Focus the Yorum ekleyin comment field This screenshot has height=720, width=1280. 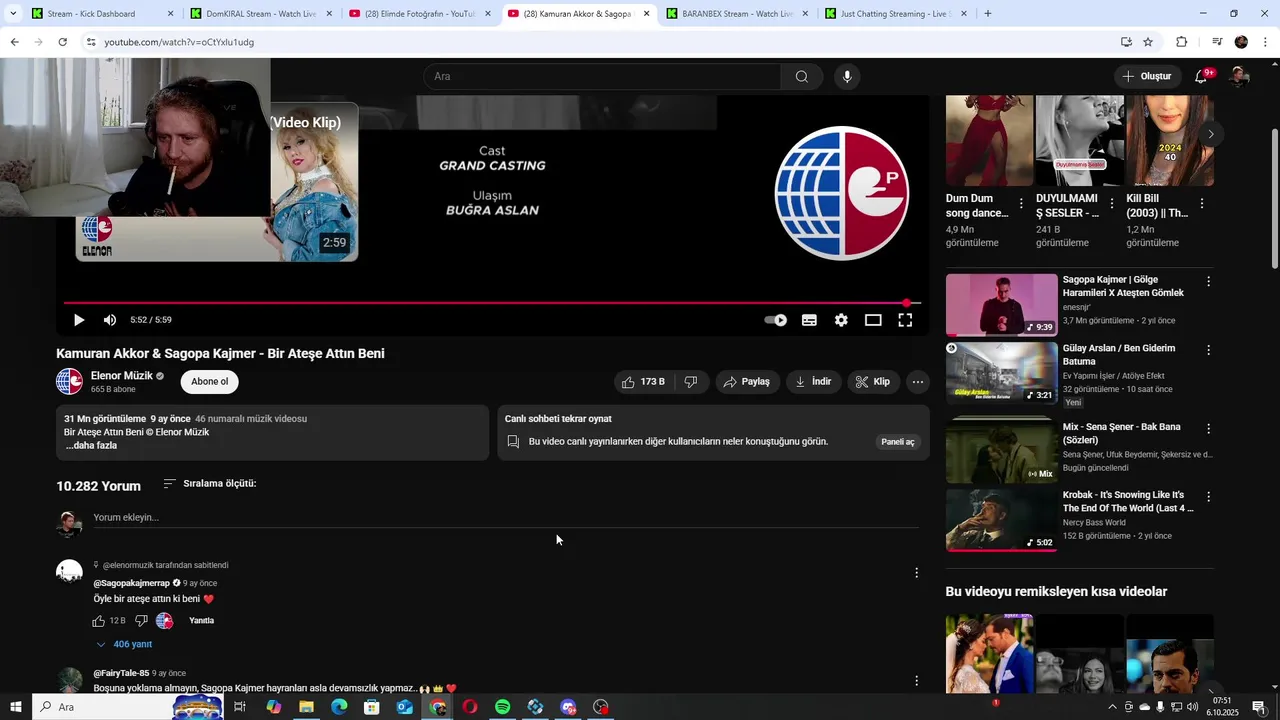pyautogui.click(x=506, y=518)
